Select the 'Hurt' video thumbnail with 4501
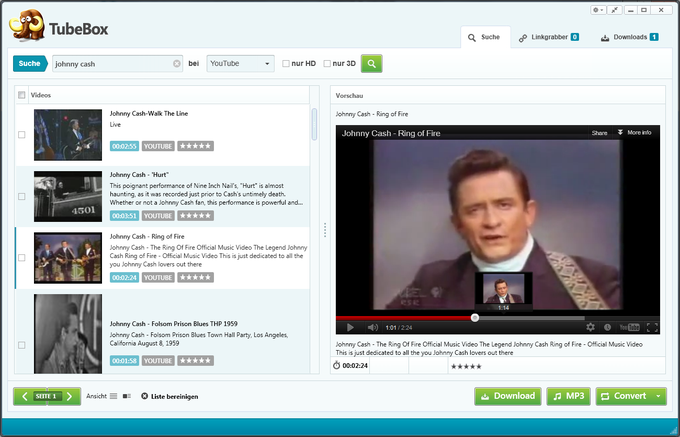This screenshot has height=437, width=680. coord(68,196)
